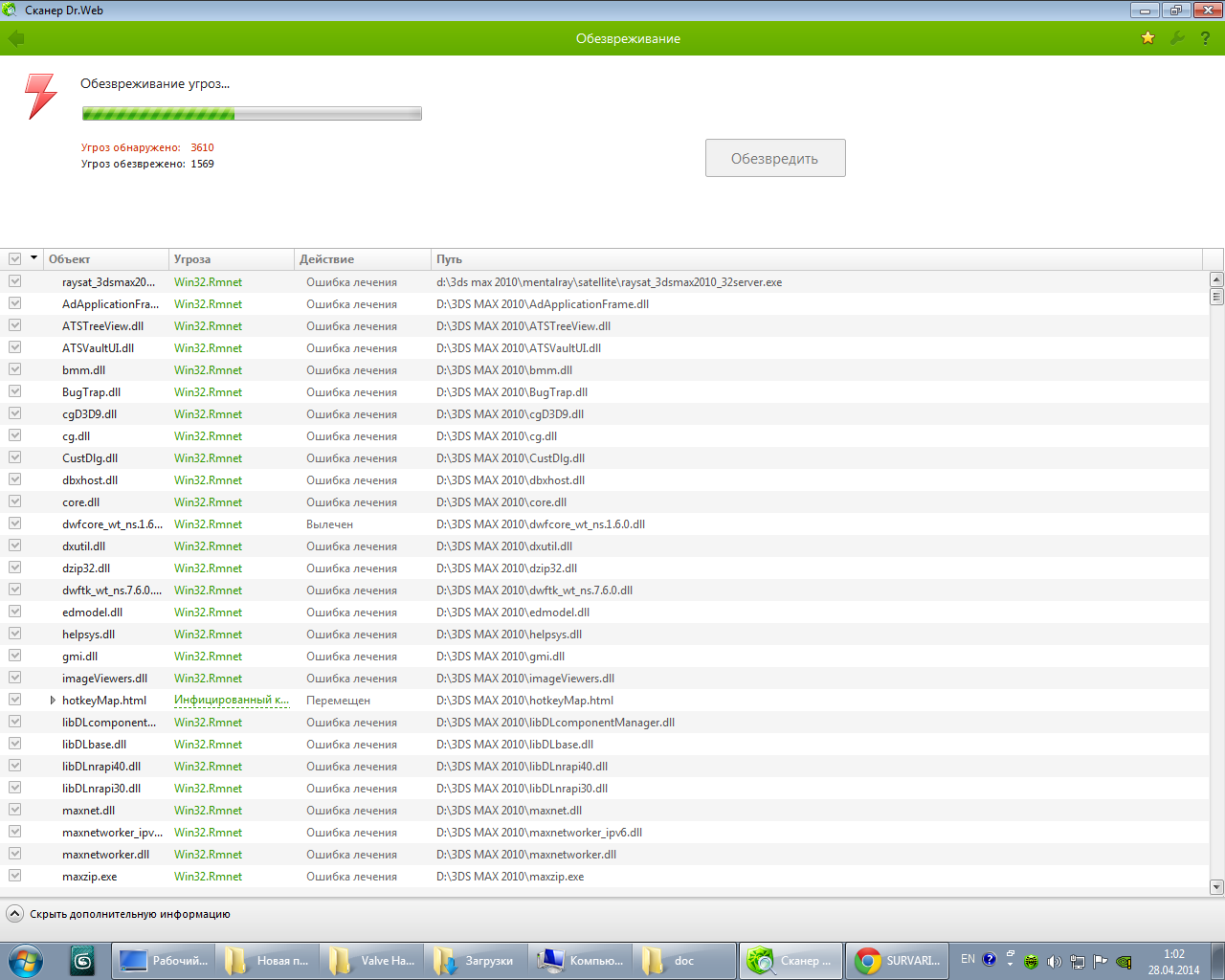
Task: Sort by the Путь column header
Action: 816,259
